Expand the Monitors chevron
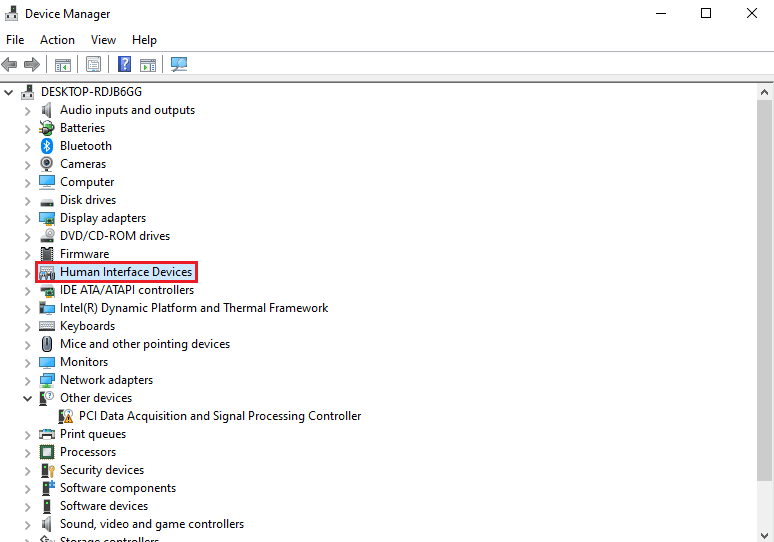This screenshot has width=774, height=542. click(x=28, y=363)
